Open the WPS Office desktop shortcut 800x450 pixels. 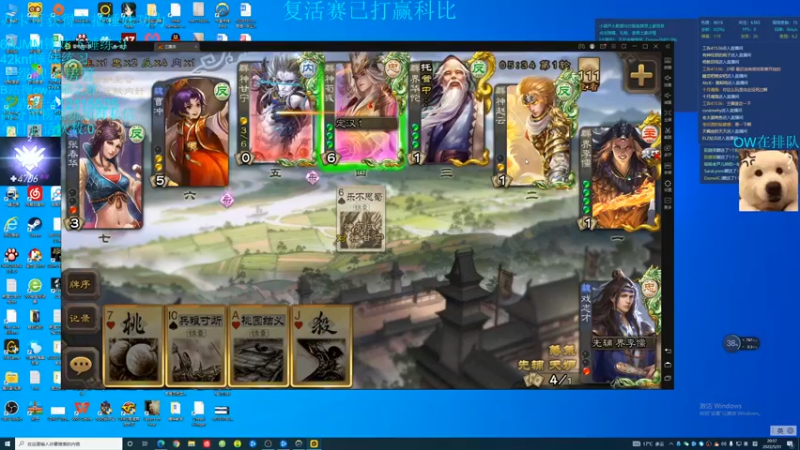click(82, 411)
